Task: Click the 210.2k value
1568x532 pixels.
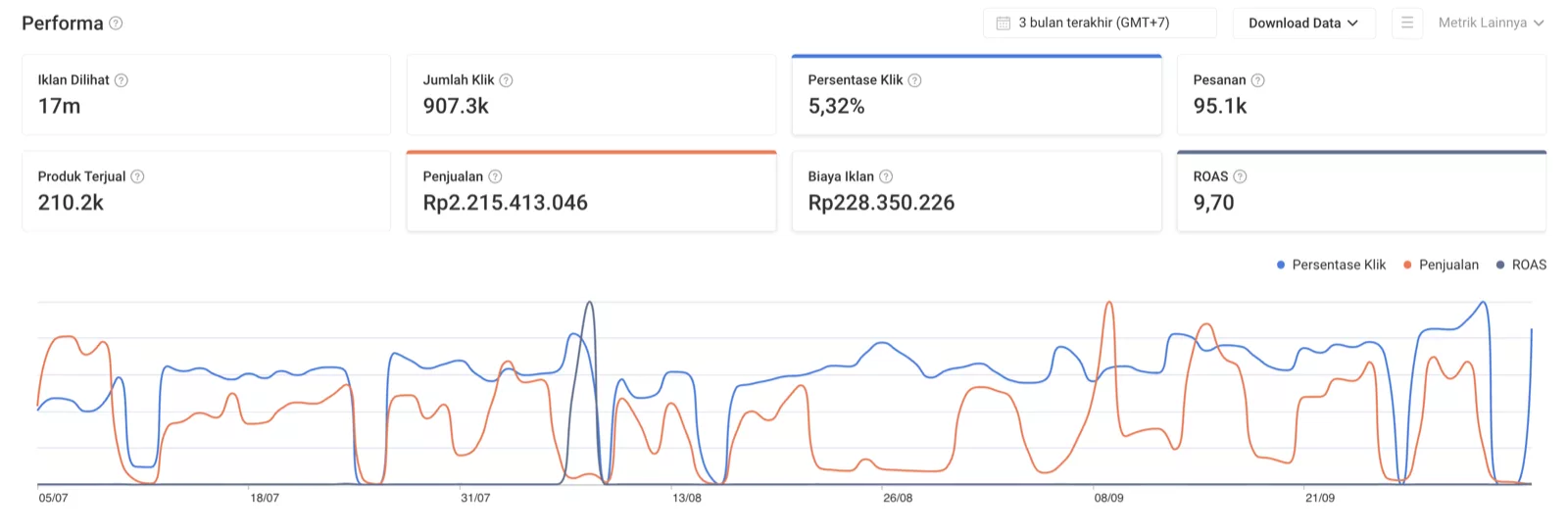Action: click(x=71, y=203)
